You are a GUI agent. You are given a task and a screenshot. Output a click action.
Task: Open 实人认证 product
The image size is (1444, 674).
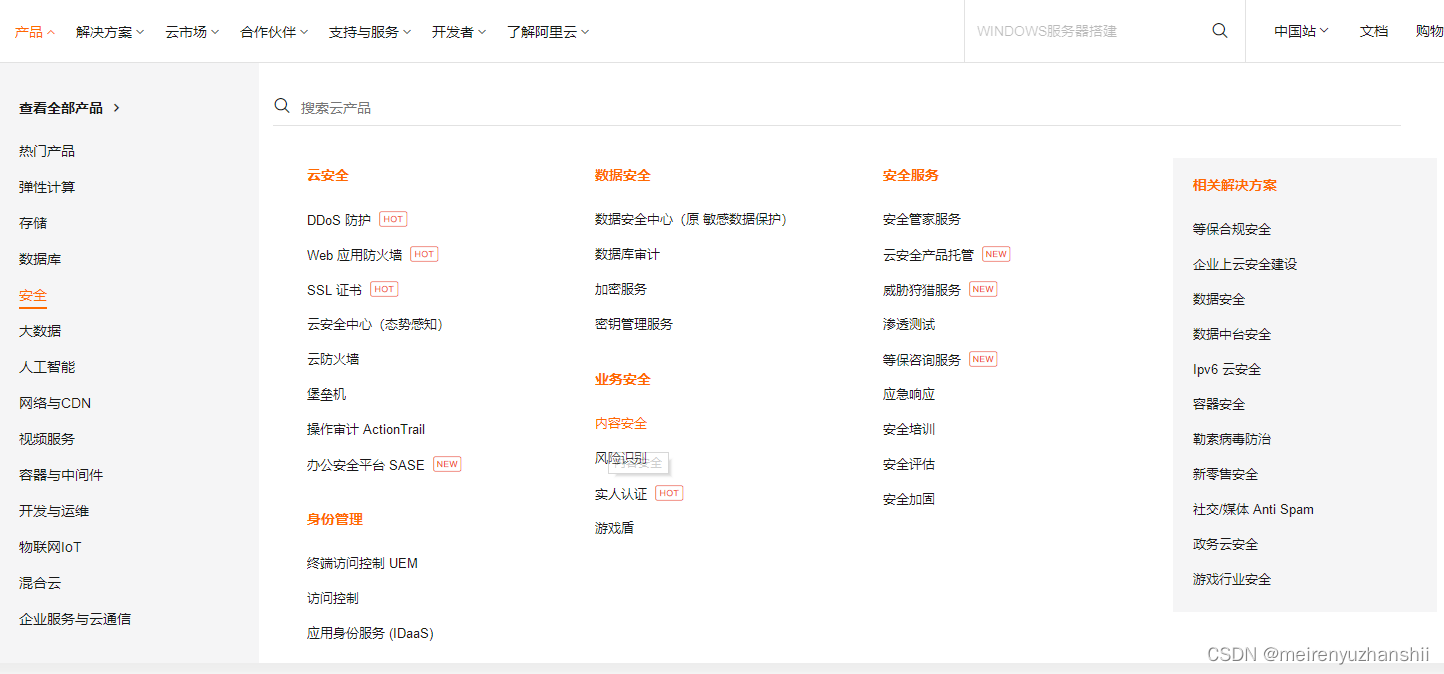(621, 494)
